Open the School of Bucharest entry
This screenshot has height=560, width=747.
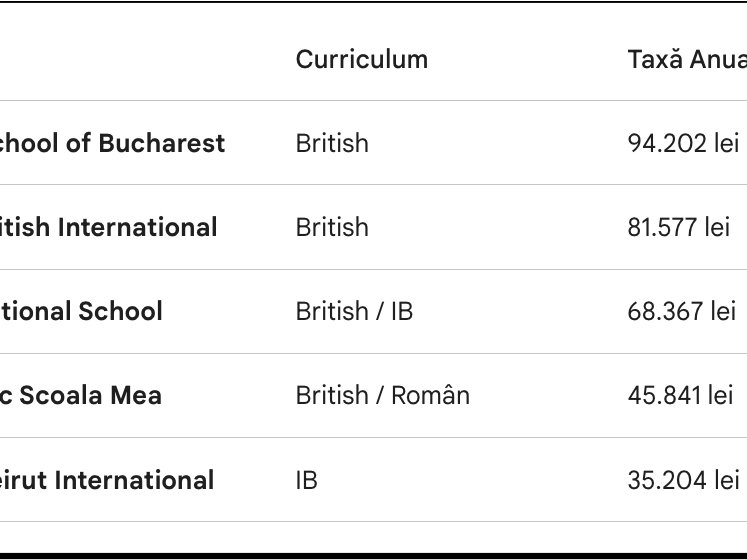point(112,143)
